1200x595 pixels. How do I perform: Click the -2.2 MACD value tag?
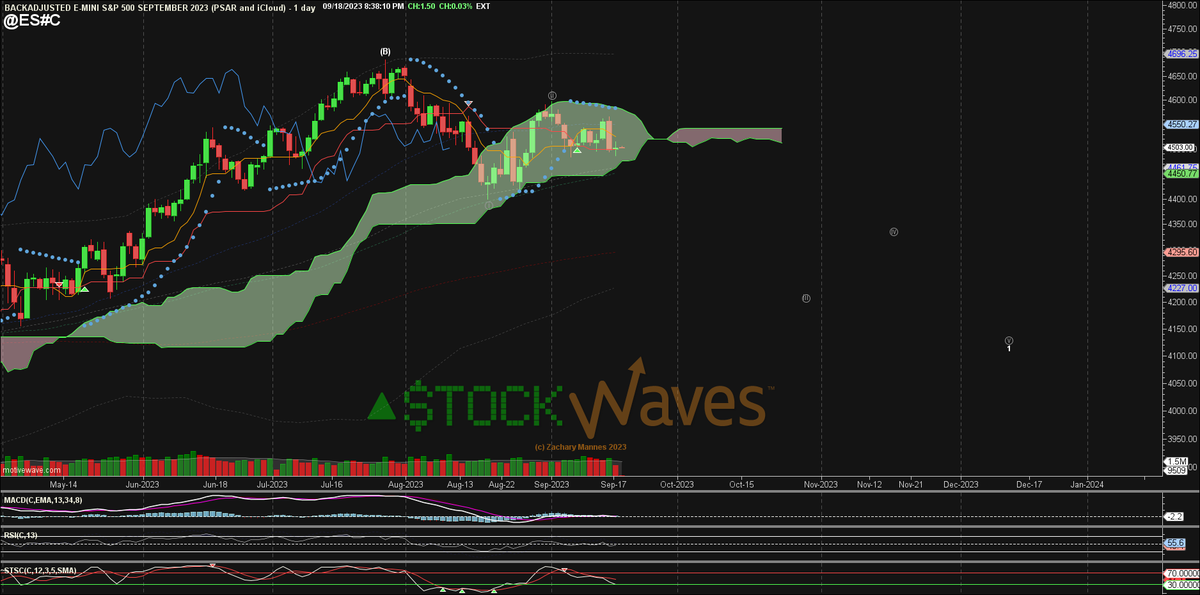1175,516
